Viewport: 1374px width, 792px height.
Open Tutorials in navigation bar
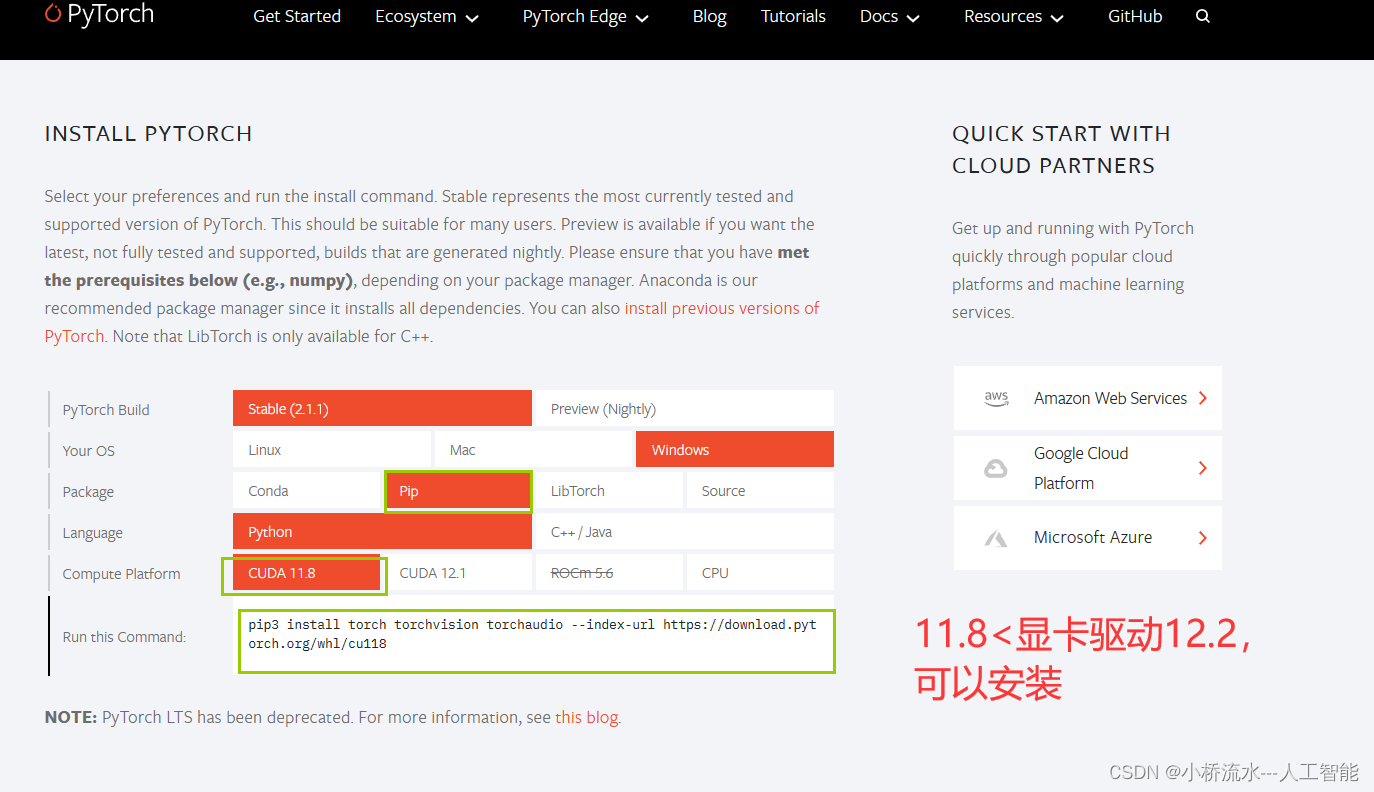(x=793, y=16)
